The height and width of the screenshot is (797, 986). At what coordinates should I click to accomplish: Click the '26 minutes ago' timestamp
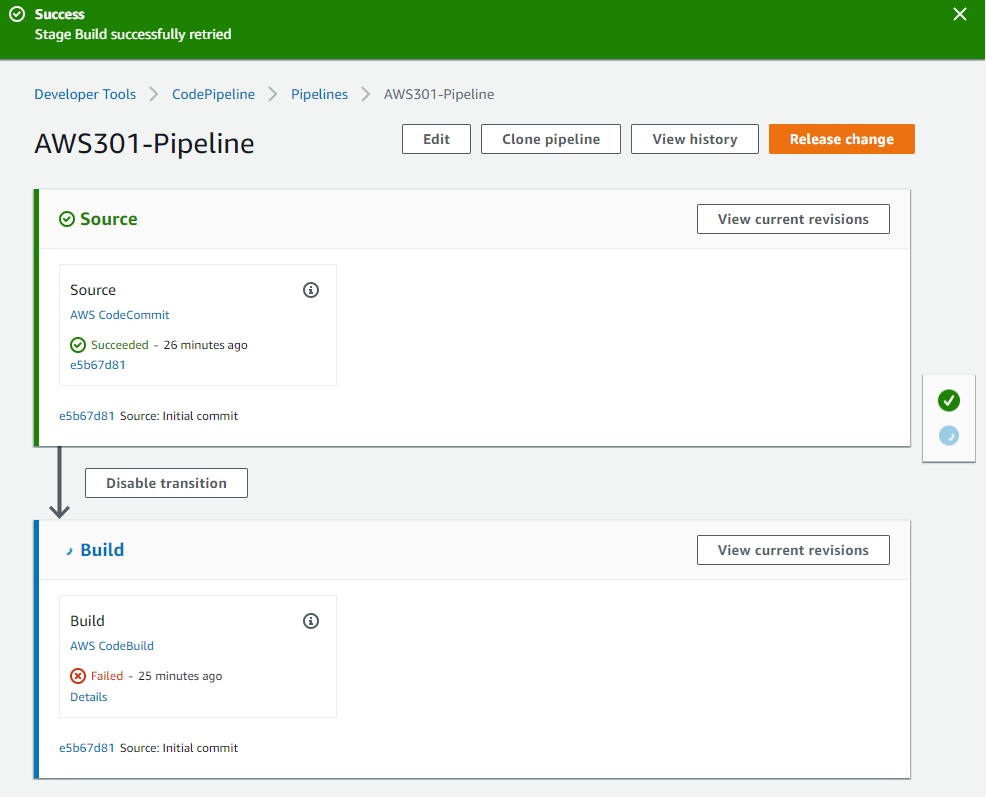[x=206, y=345]
